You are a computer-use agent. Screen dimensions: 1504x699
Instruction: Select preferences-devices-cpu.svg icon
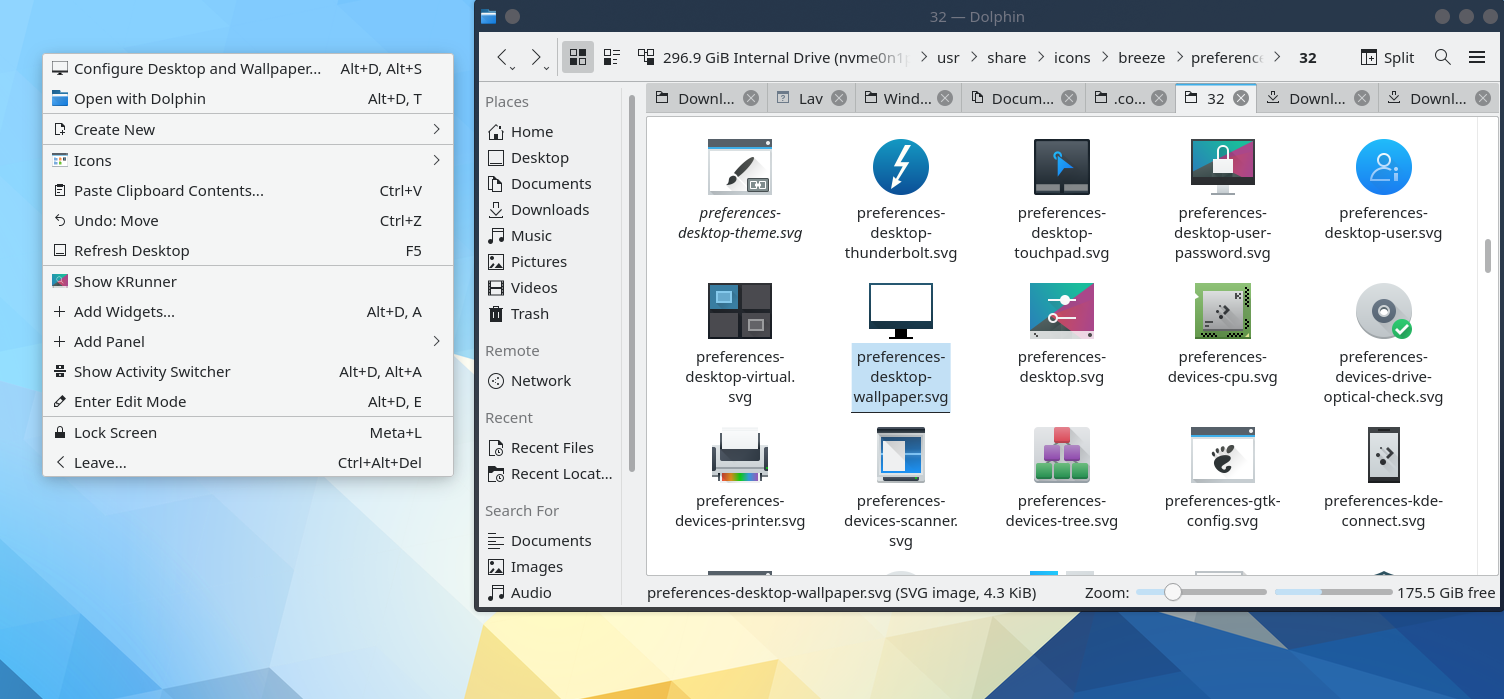(x=1222, y=310)
